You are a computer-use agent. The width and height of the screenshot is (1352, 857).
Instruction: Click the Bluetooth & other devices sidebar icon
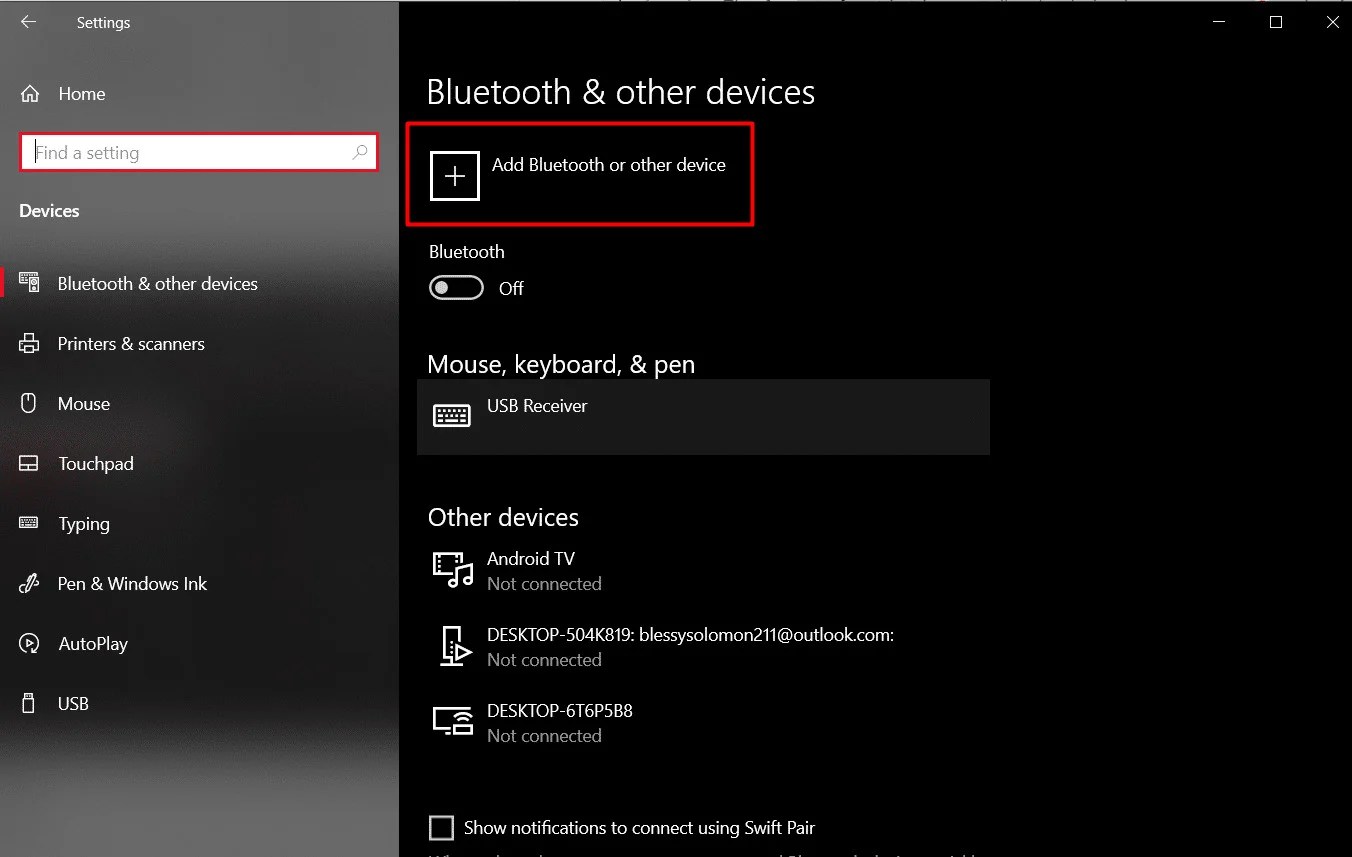tap(29, 283)
